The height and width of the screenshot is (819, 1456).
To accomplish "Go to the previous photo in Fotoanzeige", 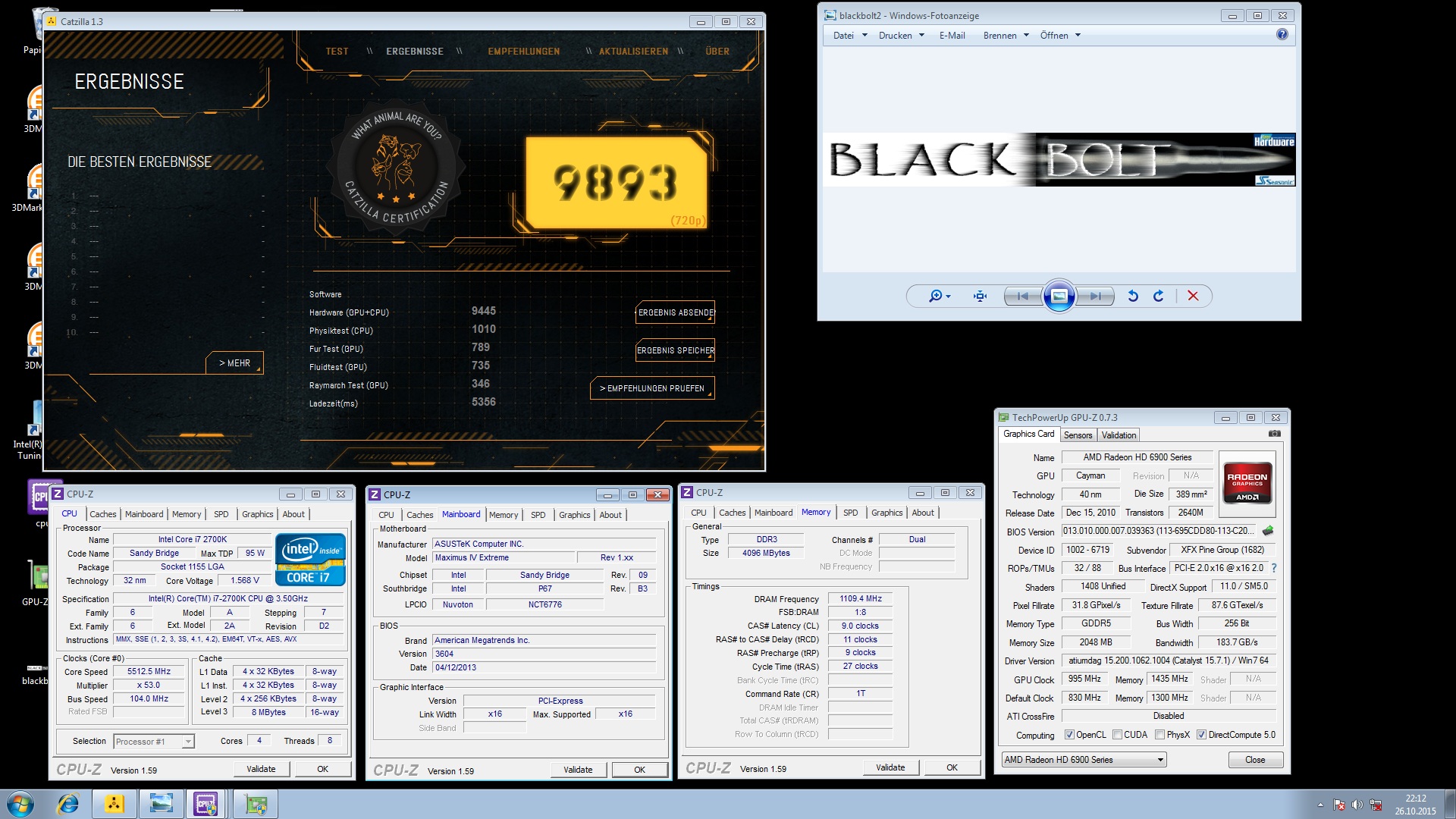I will (x=1023, y=297).
